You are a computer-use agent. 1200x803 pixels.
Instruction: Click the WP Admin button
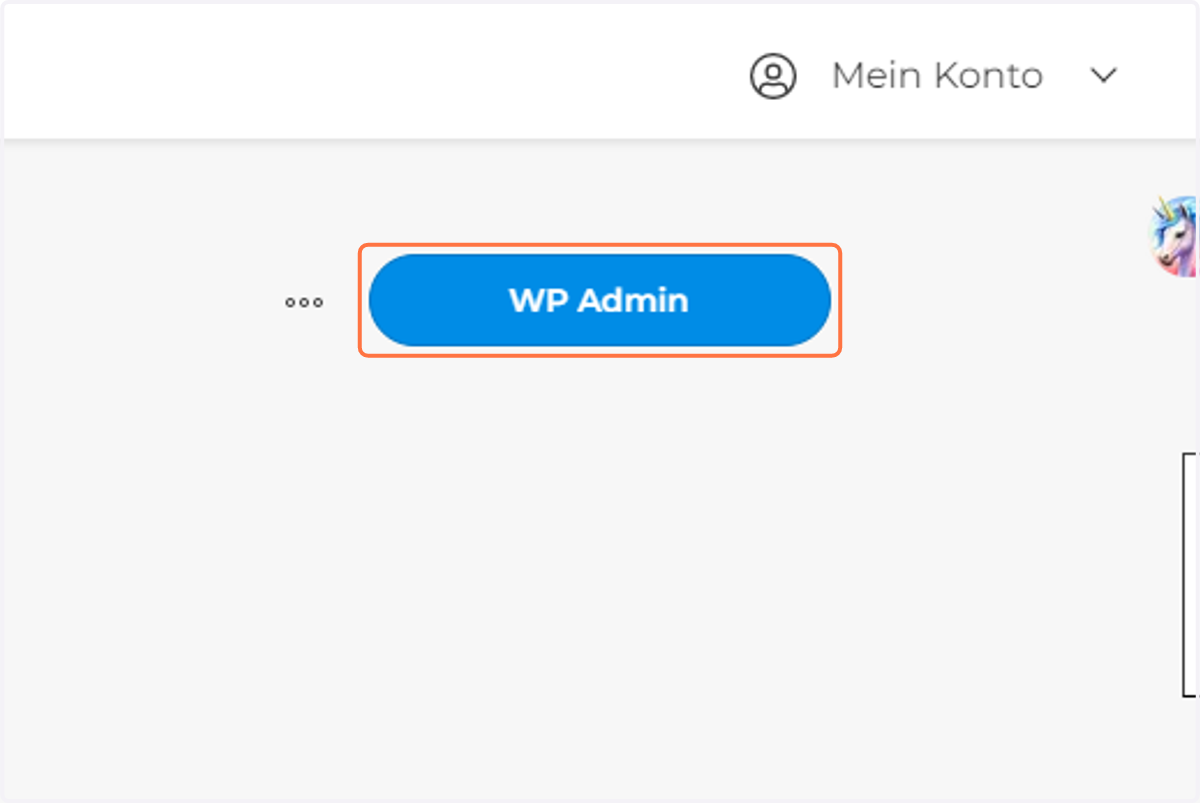(599, 300)
